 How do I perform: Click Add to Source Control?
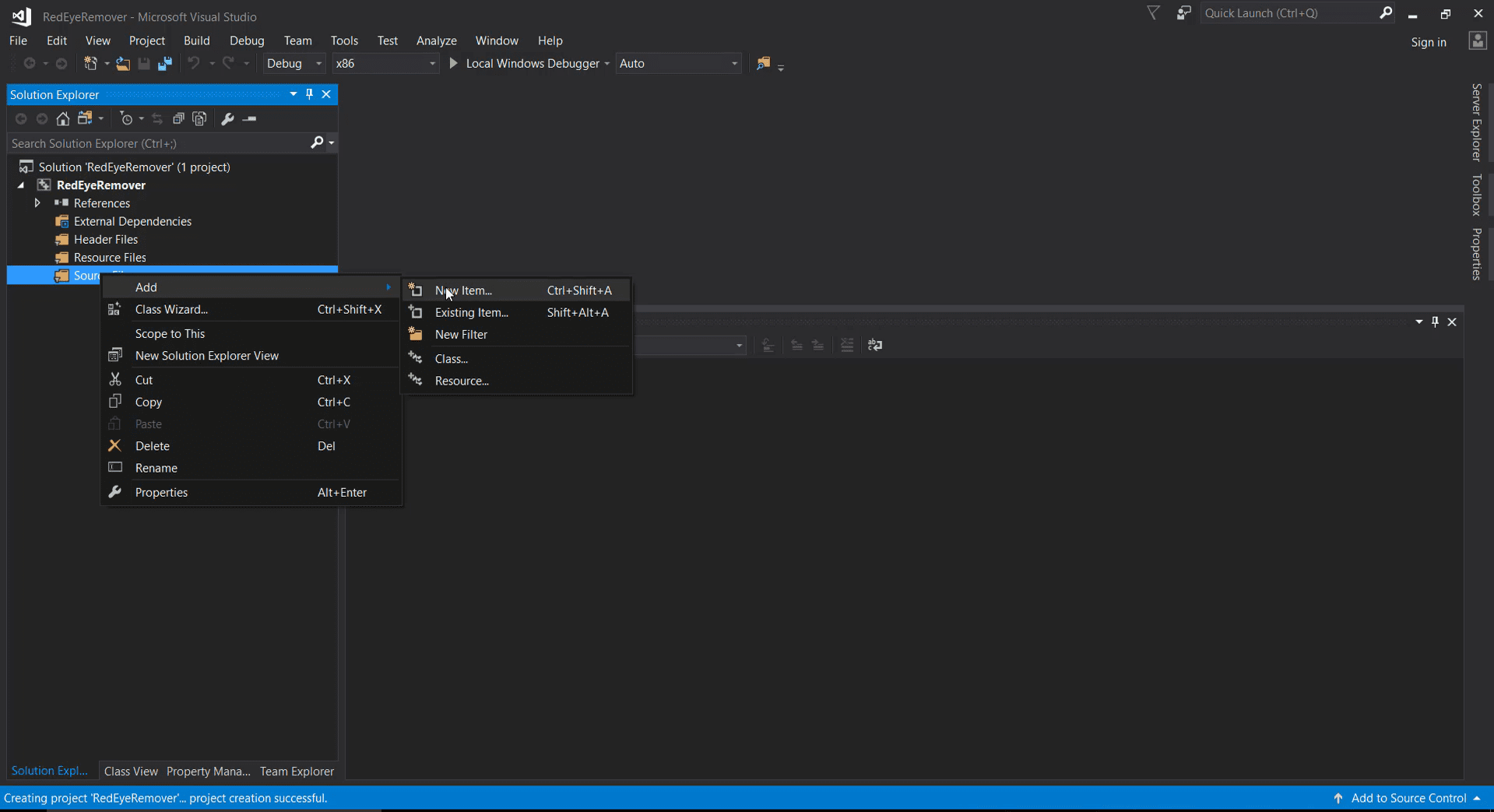tap(1408, 797)
